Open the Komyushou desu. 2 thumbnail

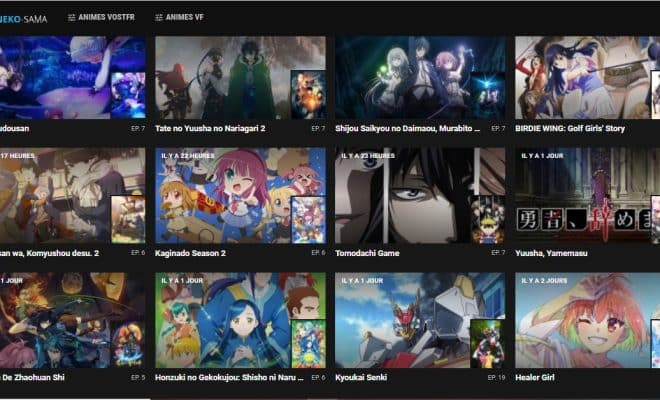pos(72,195)
